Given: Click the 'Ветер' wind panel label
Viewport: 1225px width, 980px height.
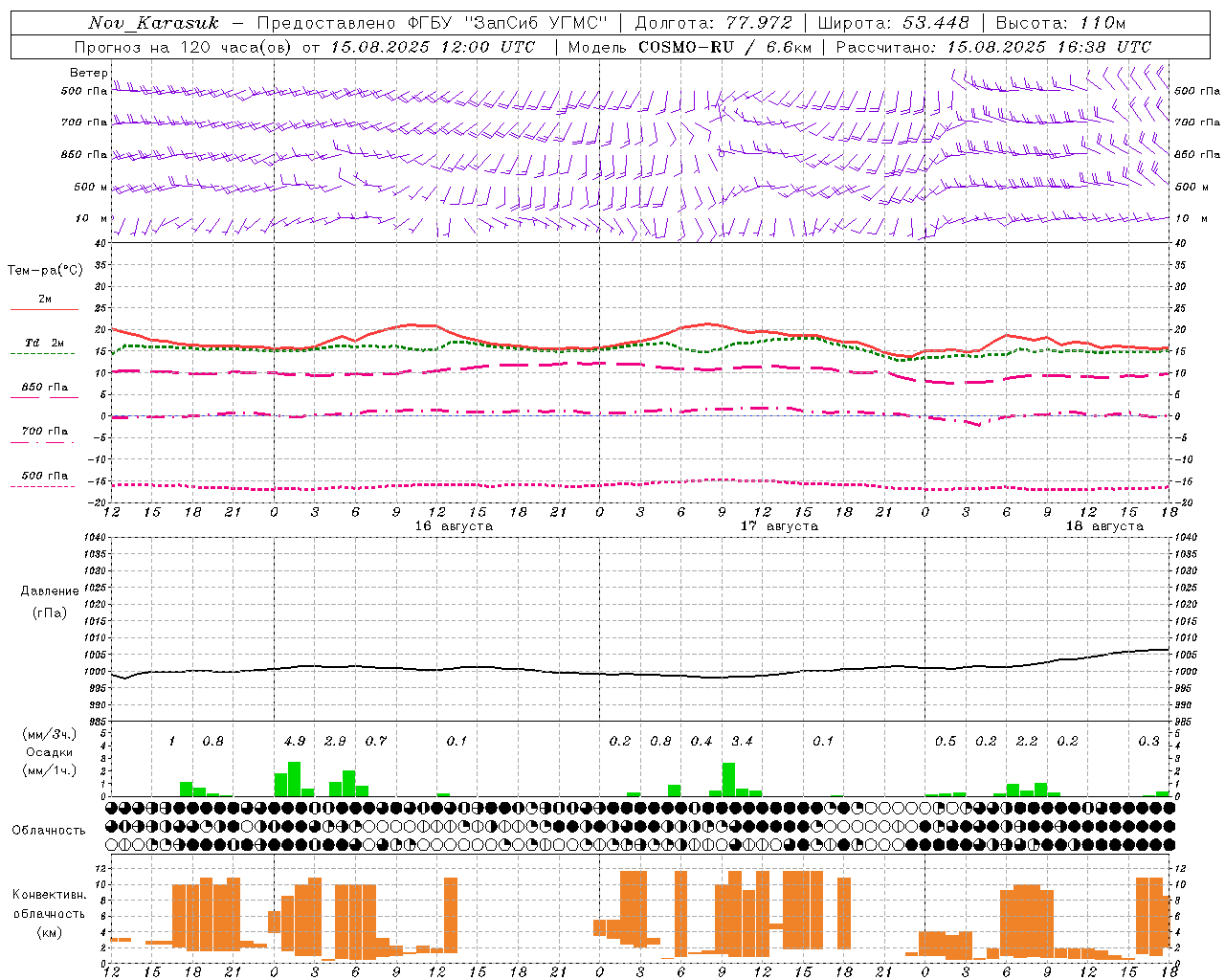Looking at the screenshot, I should point(88,73).
